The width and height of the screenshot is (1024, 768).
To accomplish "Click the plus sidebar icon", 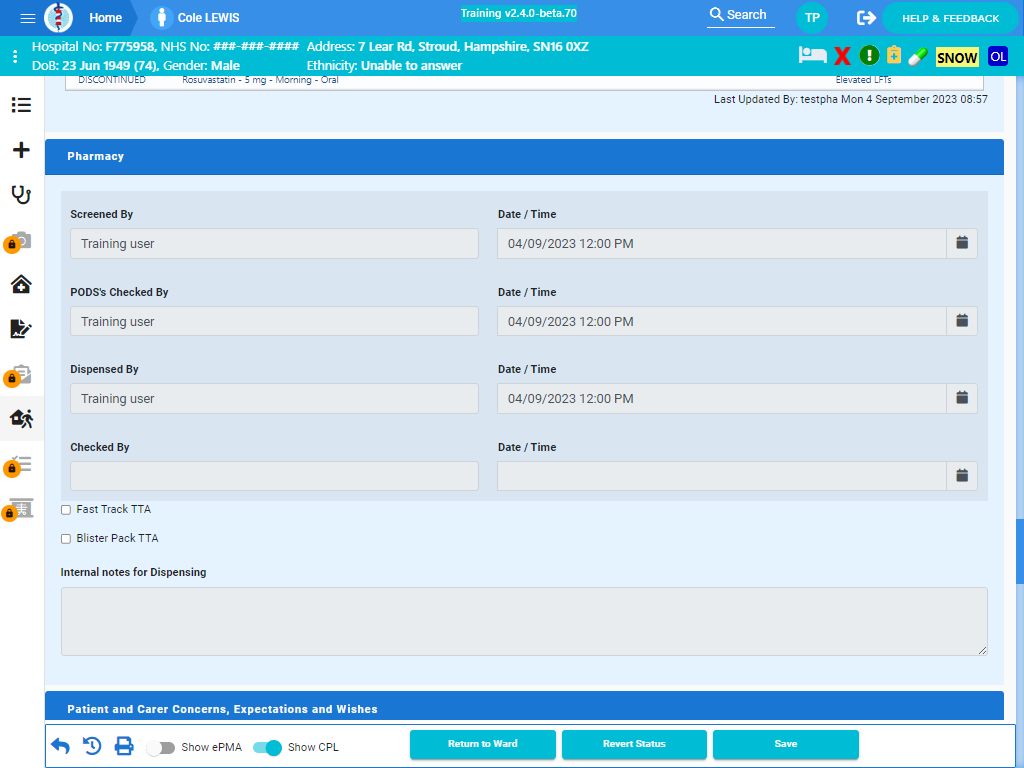I will [x=22, y=150].
